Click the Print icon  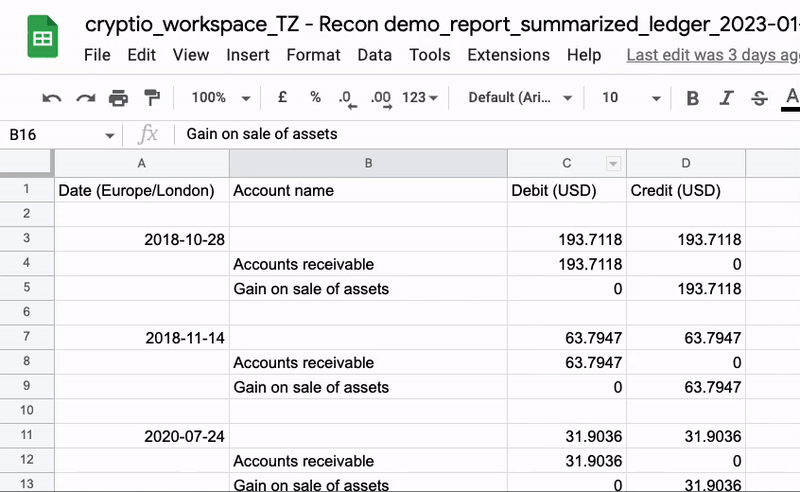pos(118,97)
